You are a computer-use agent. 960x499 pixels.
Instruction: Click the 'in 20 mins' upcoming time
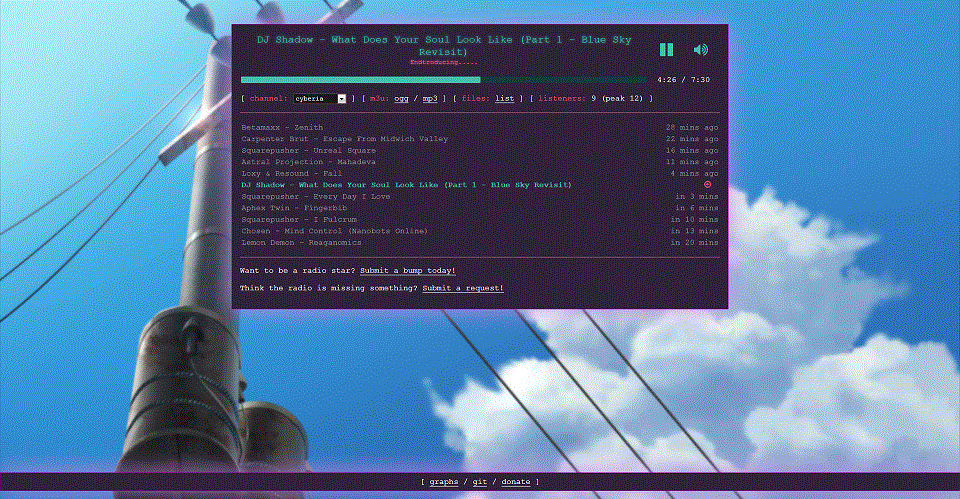click(x=694, y=243)
